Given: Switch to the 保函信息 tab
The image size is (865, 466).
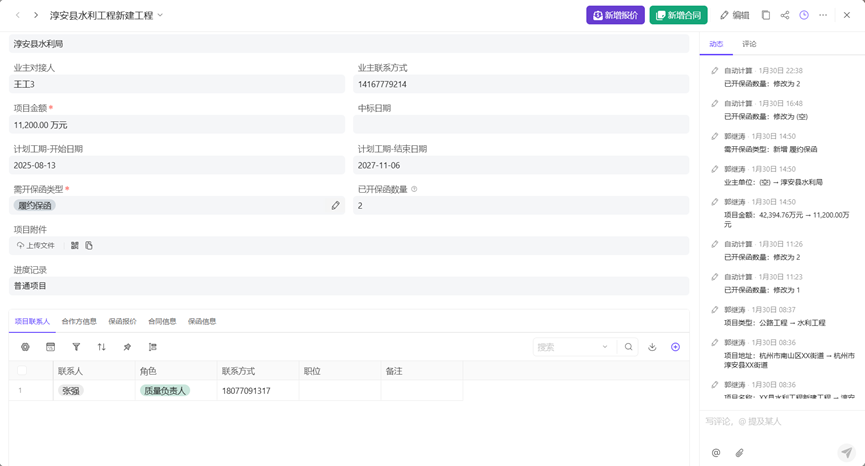Looking at the screenshot, I should (202, 321).
